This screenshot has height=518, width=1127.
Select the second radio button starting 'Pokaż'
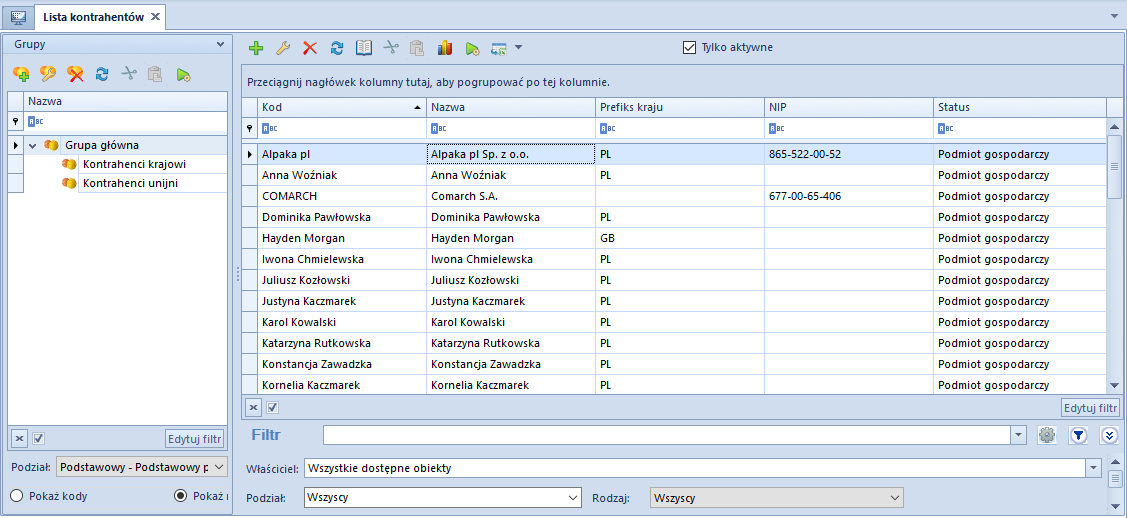[x=181, y=495]
